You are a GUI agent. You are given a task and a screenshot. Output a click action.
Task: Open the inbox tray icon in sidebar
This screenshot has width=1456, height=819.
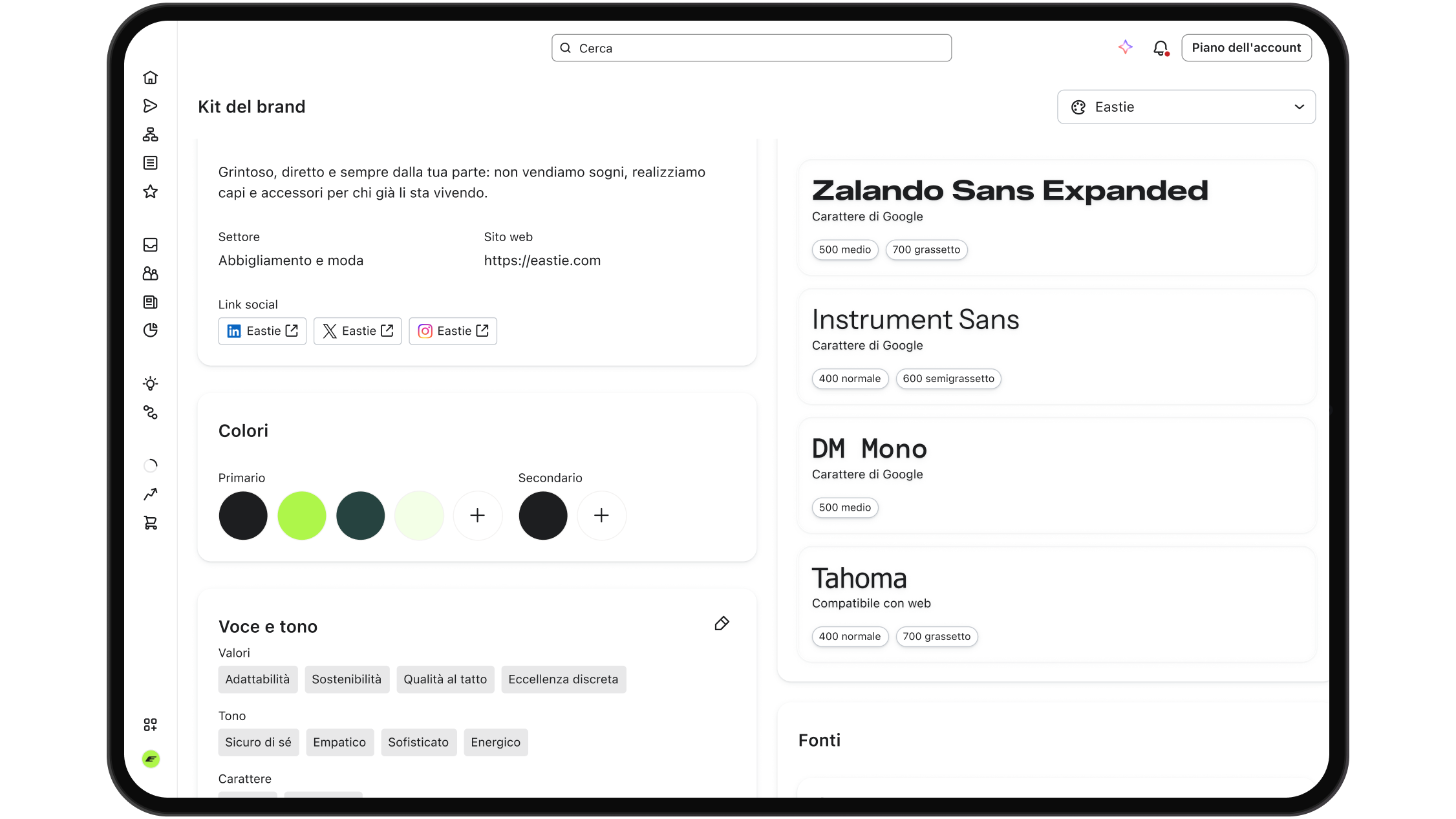tap(150, 245)
